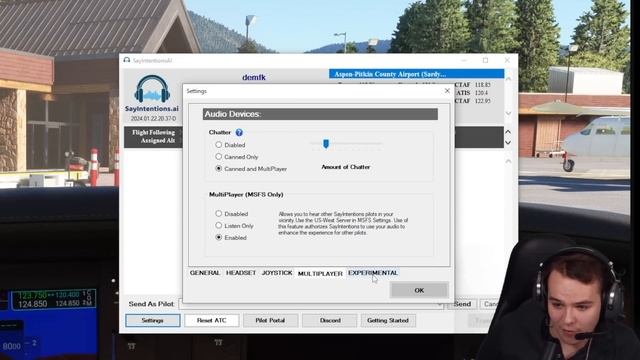Click the Getting Started button
640x360 pixels.
click(x=388, y=320)
